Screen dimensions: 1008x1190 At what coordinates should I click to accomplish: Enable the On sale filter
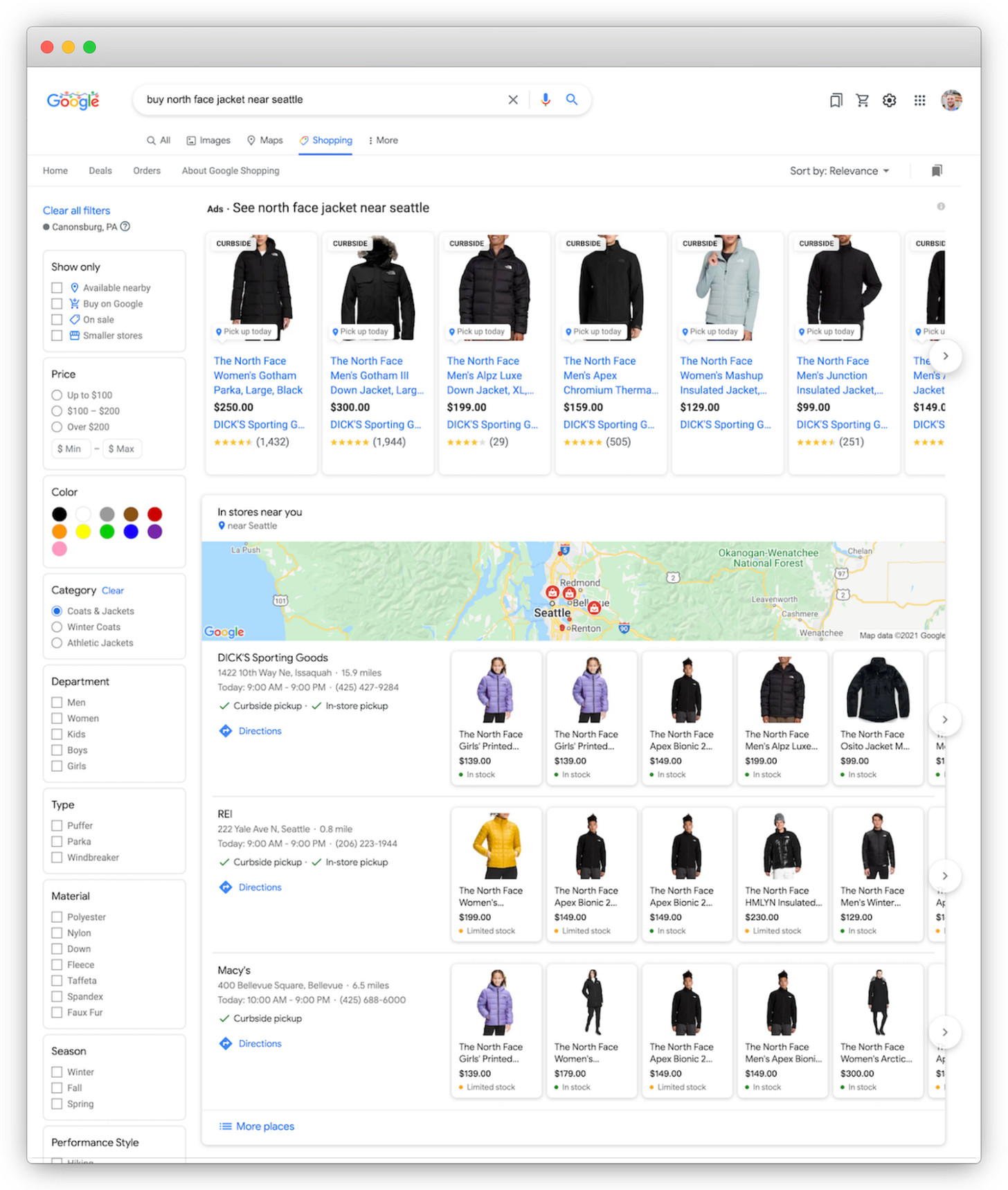click(x=57, y=319)
